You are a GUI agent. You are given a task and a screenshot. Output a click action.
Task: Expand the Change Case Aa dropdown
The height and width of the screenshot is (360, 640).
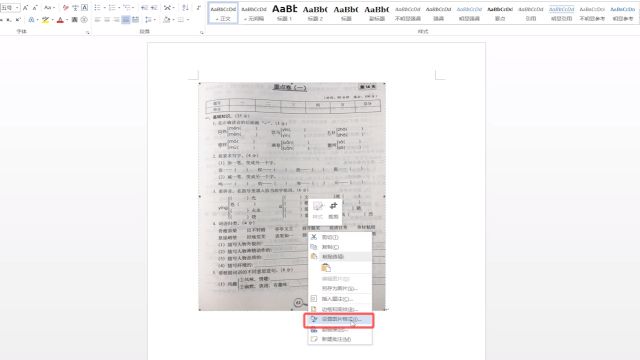(x=54, y=8)
